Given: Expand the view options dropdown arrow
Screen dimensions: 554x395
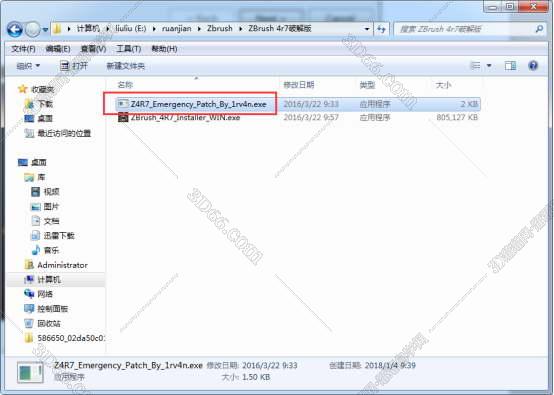Looking at the screenshot, I should click(489, 66).
